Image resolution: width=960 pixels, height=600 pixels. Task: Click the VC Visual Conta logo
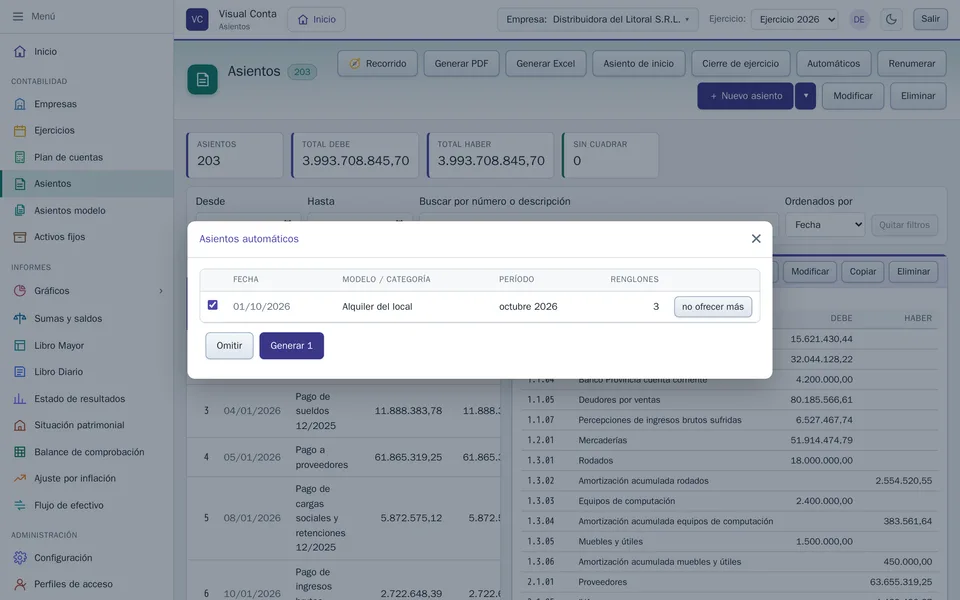pyautogui.click(x=197, y=19)
